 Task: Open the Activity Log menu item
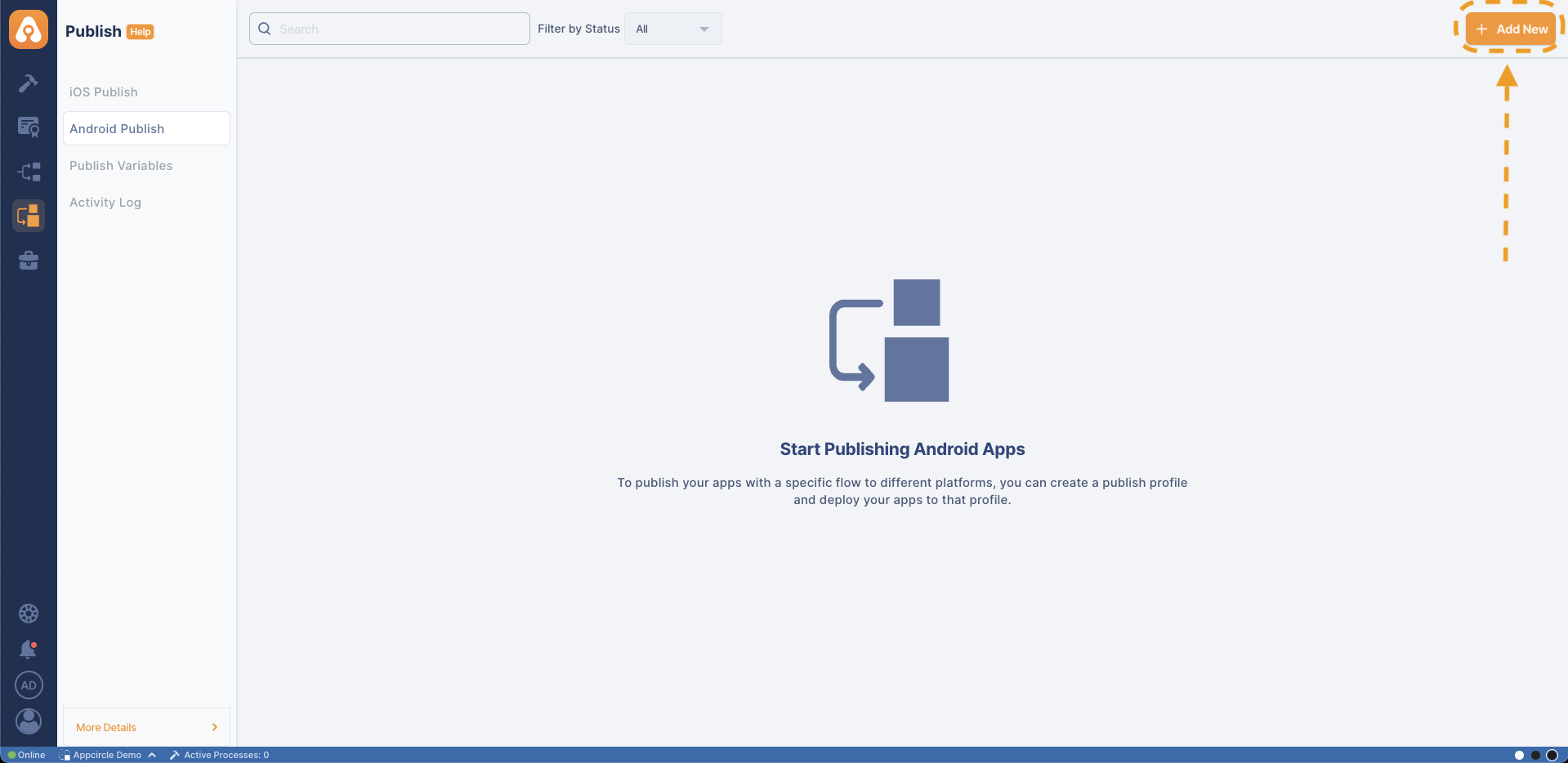(x=105, y=203)
